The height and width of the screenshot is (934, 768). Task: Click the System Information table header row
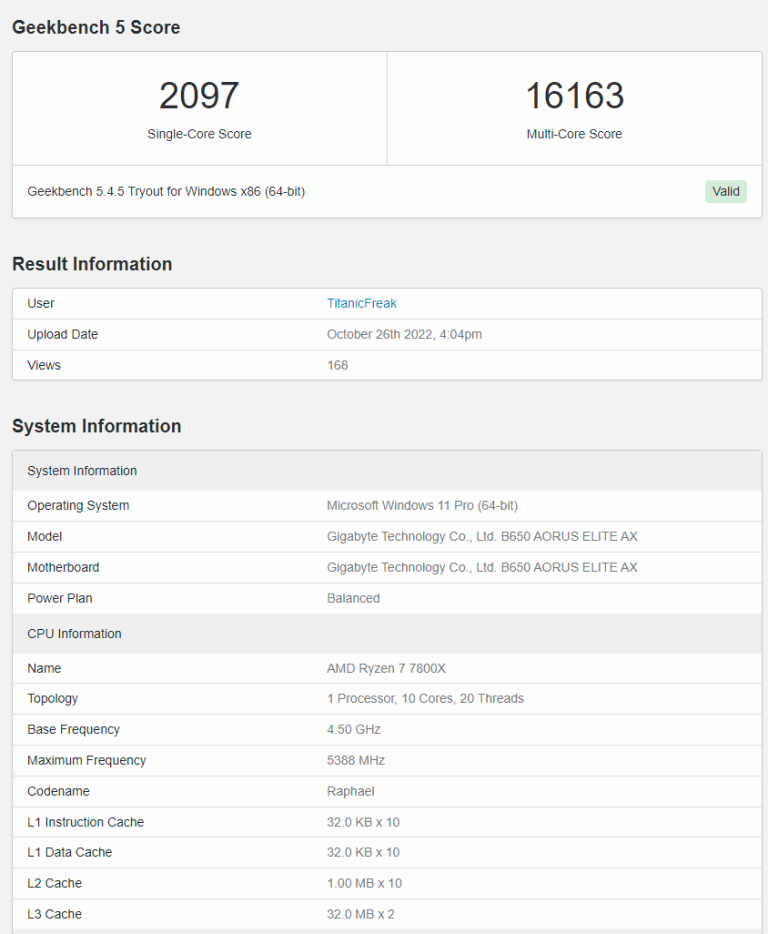387,471
